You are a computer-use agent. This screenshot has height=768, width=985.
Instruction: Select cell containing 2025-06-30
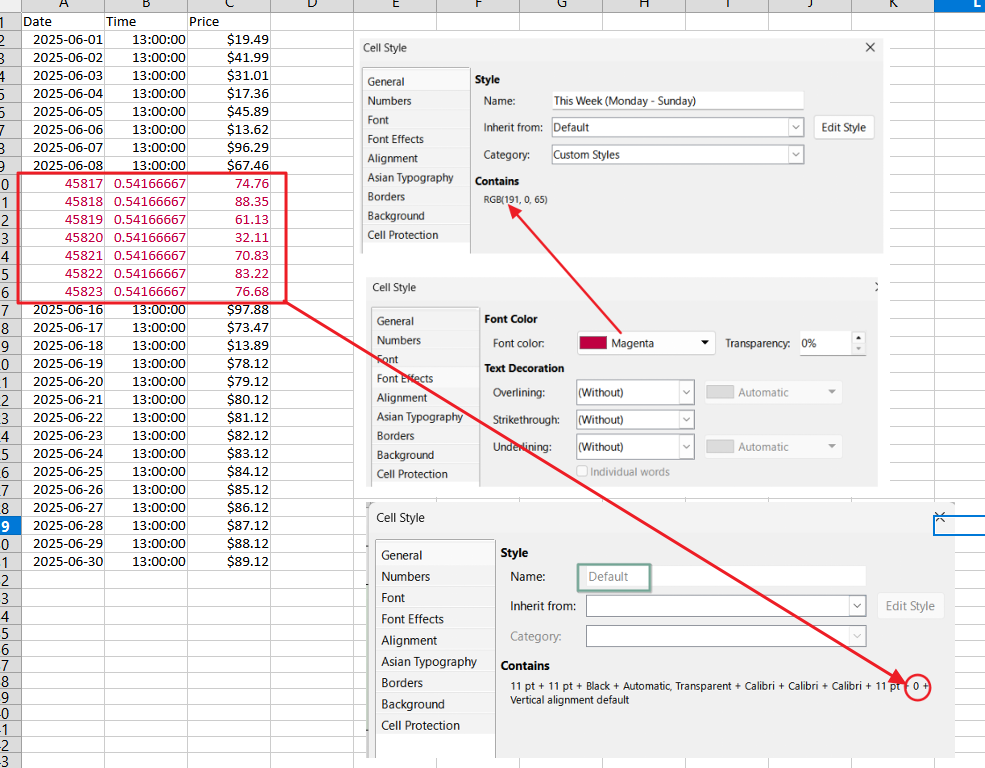pyautogui.click(x=63, y=561)
